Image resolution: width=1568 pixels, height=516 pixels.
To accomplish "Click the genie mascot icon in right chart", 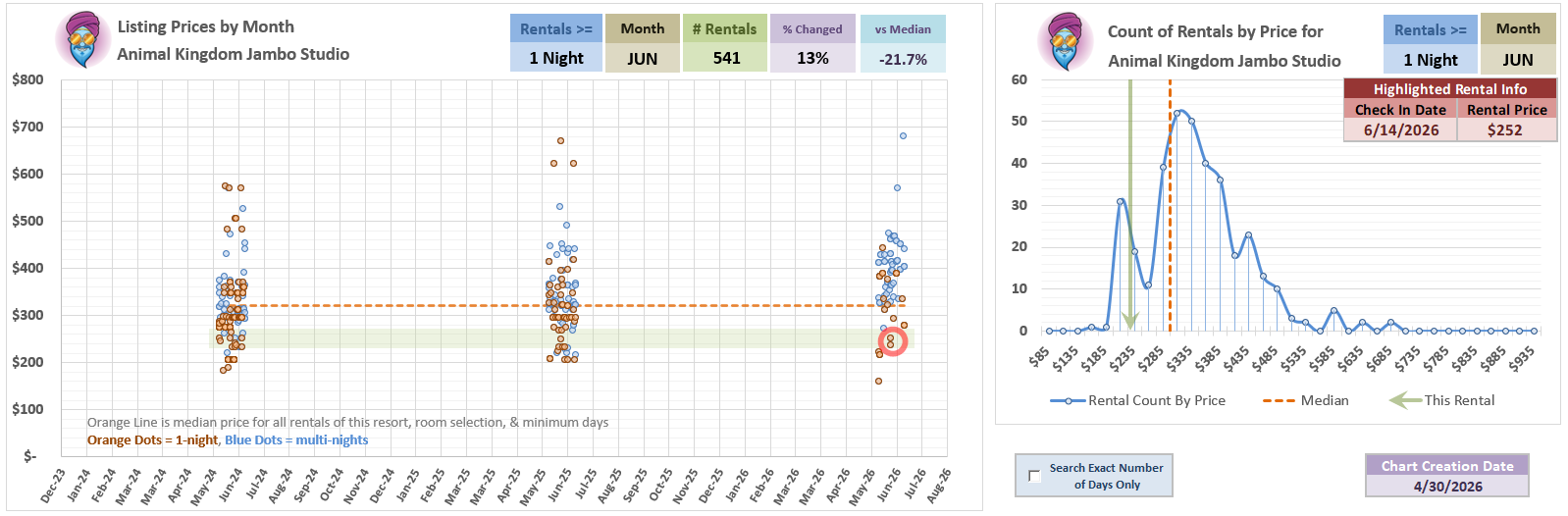I will click(1064, 42).
